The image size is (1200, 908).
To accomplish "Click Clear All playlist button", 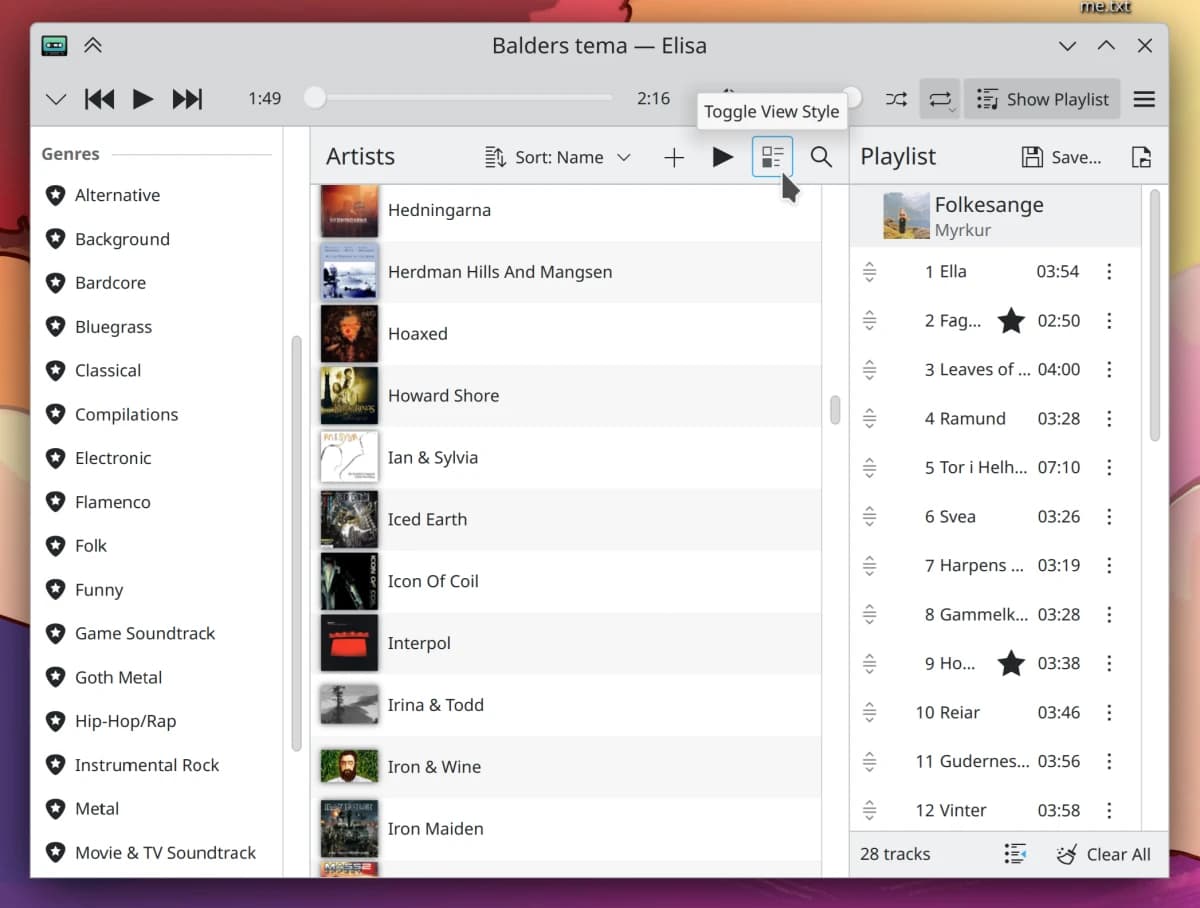I will pyautogui.click(x=1104, y=854).
